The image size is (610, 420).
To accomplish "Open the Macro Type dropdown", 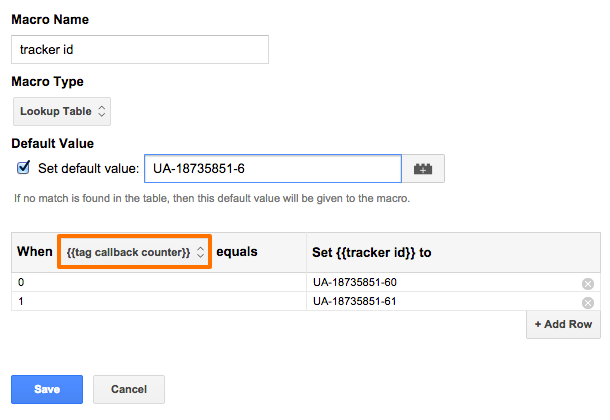I will (62, 111).
